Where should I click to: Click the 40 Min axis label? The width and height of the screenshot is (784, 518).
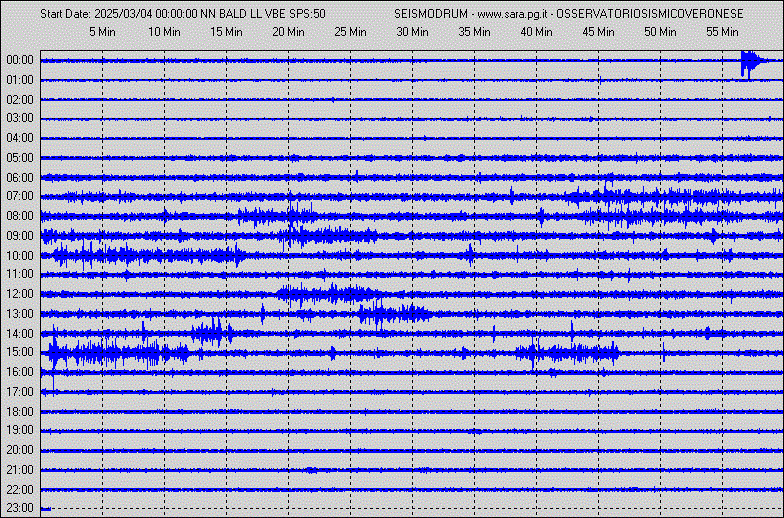tap(536, 32)
